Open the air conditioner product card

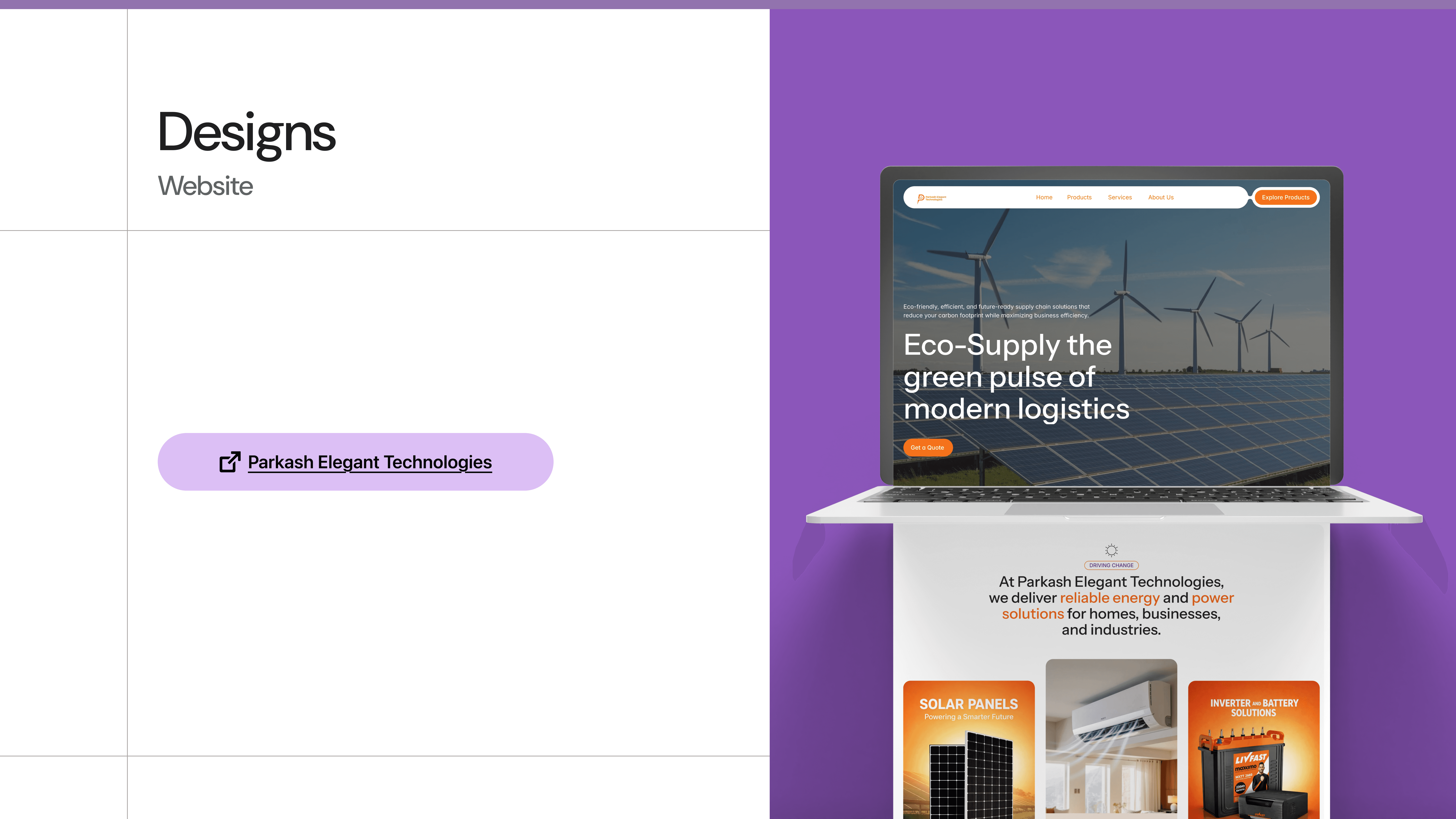[x=1111, y=739]
